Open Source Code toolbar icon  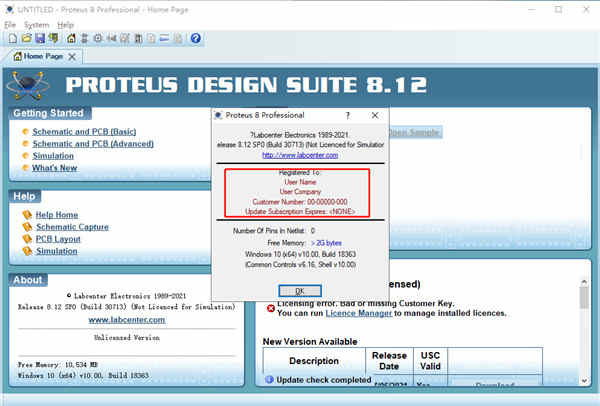click(165, 38)
